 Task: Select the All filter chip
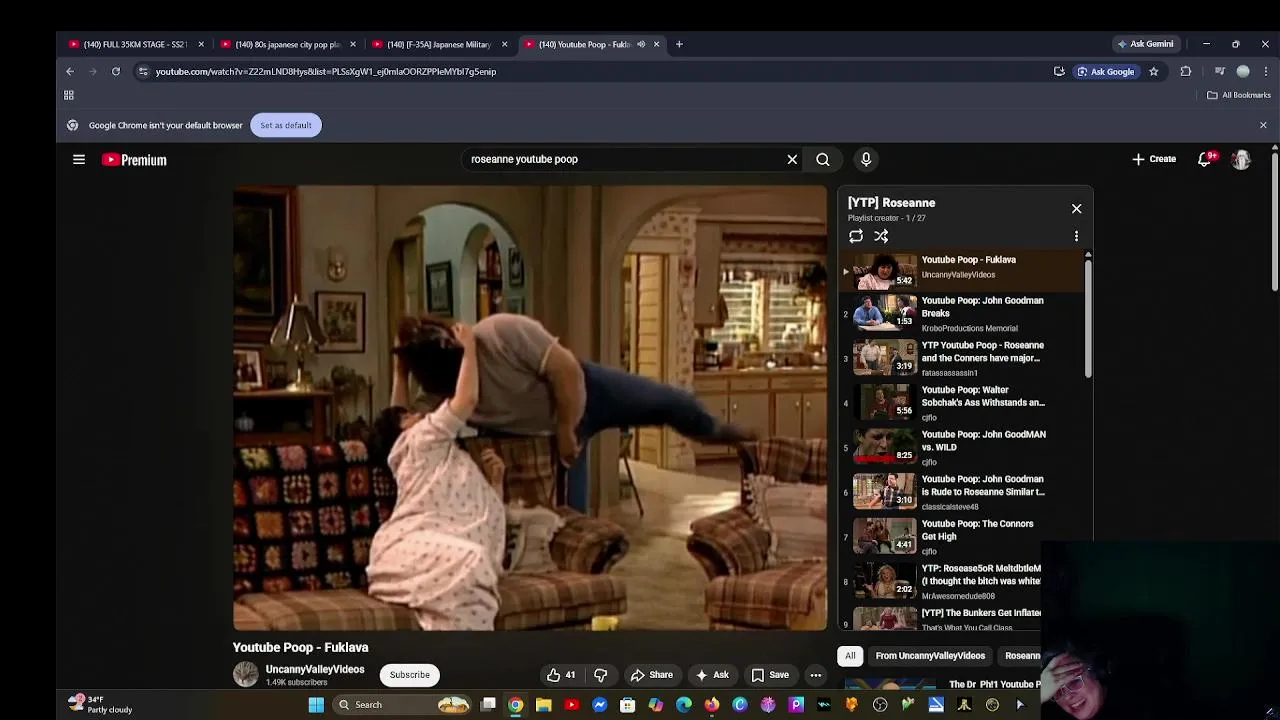pyautogui.click(x=850, y=656)
